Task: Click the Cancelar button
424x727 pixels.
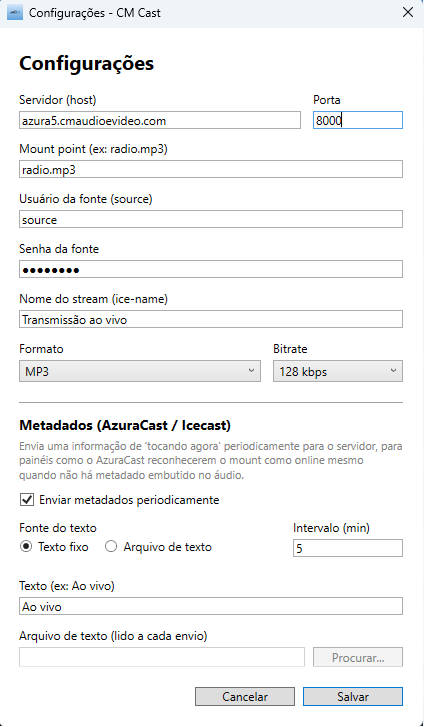Action: tap(245, 697)
